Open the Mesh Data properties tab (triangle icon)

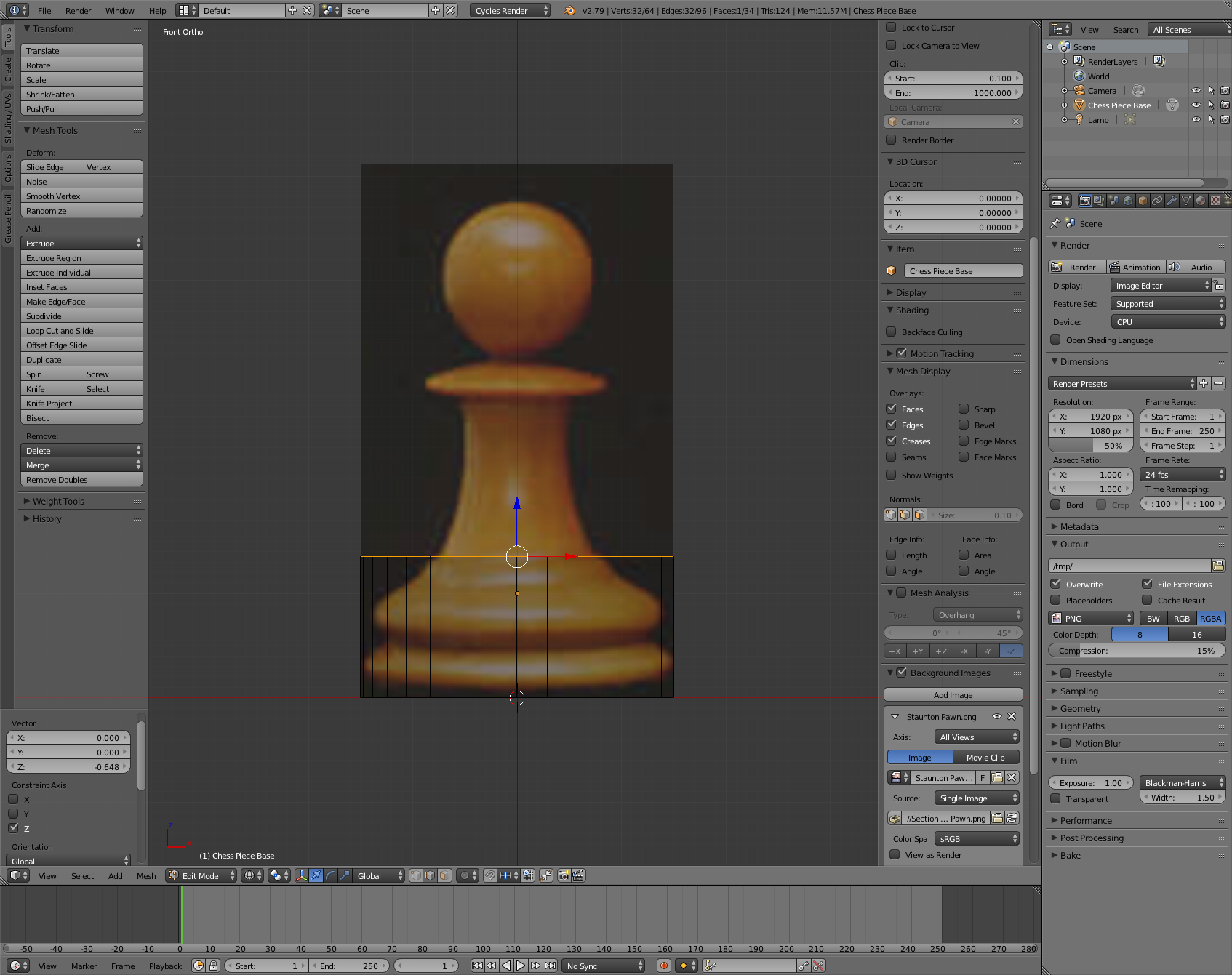[x=1186, y=201]
